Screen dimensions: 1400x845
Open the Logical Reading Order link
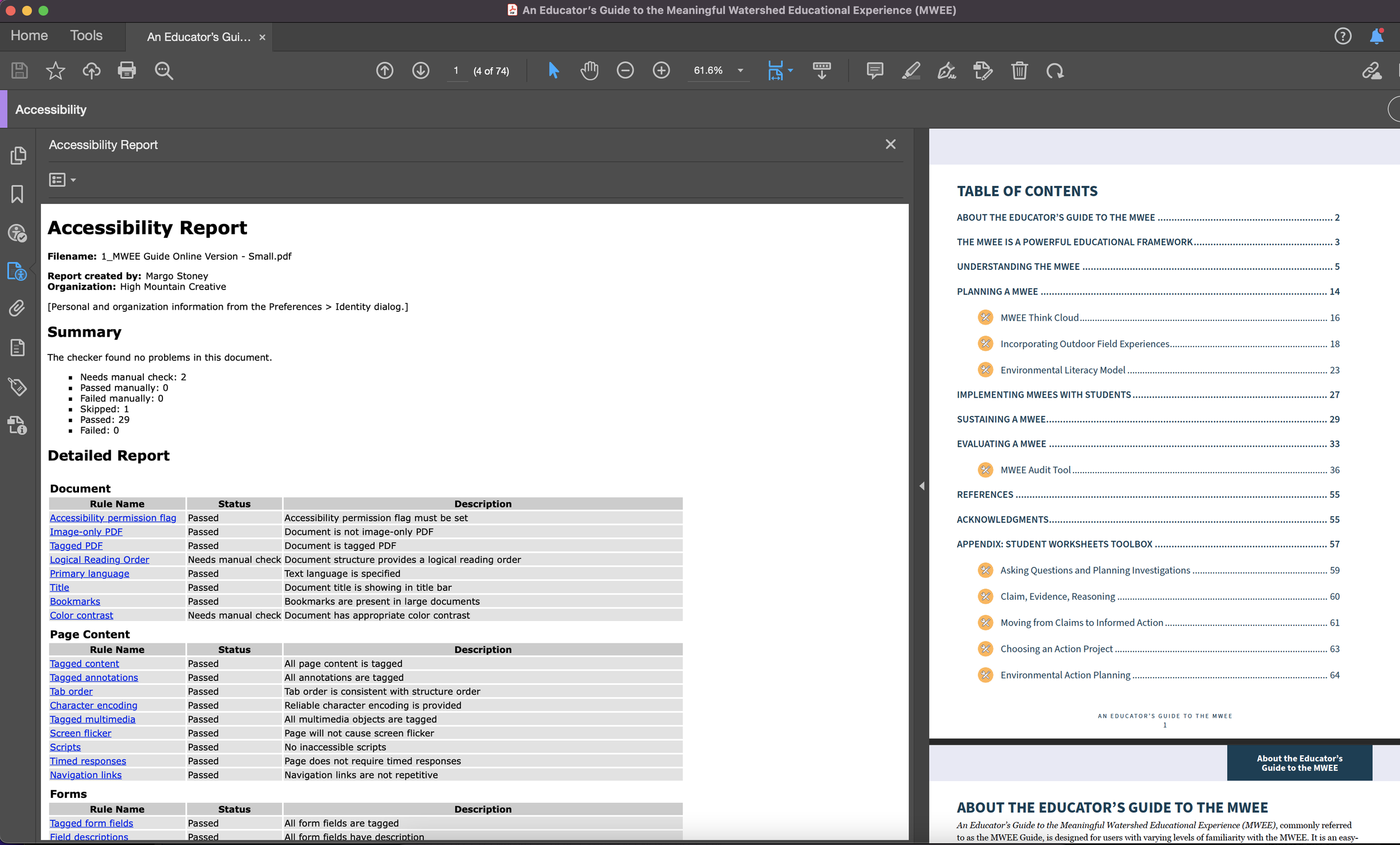tap(100, 559)
